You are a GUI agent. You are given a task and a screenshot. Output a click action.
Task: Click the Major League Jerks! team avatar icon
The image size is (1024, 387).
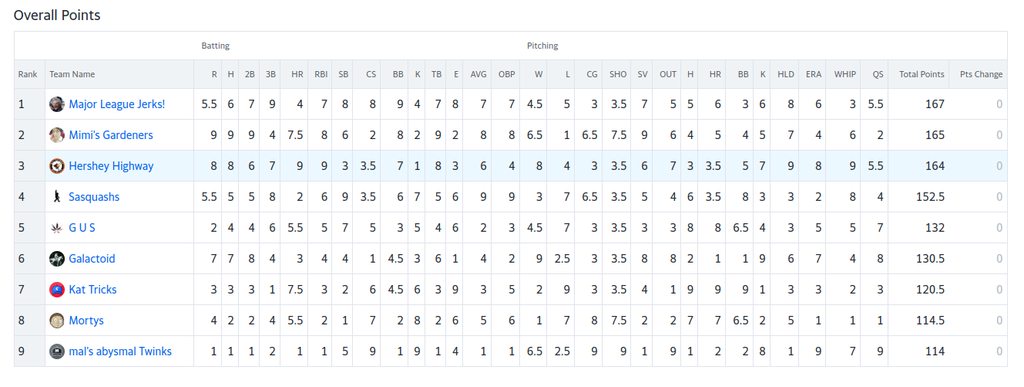(57, 104)
